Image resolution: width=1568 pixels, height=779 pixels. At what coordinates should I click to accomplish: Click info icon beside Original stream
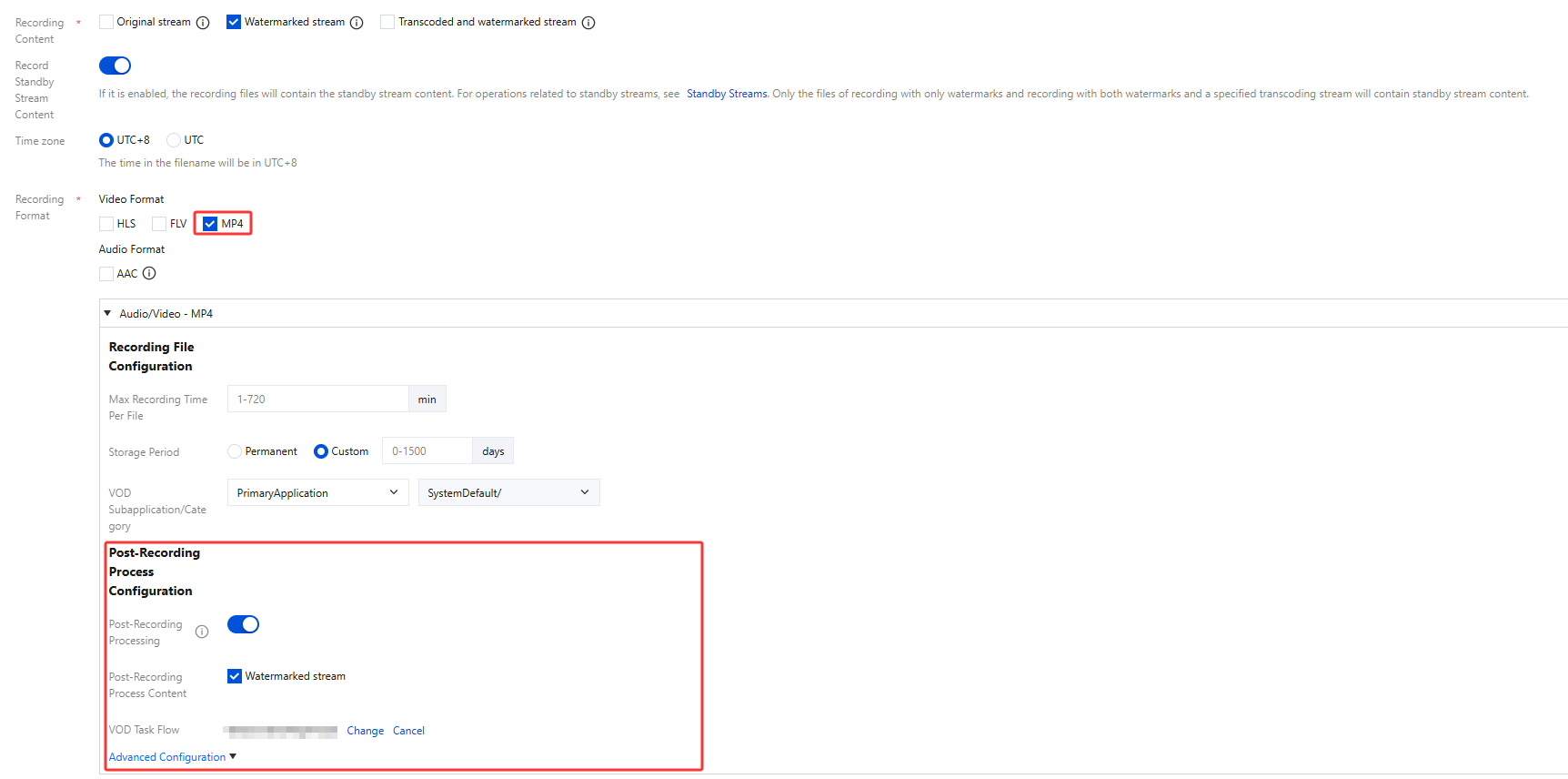pos(203,23)
